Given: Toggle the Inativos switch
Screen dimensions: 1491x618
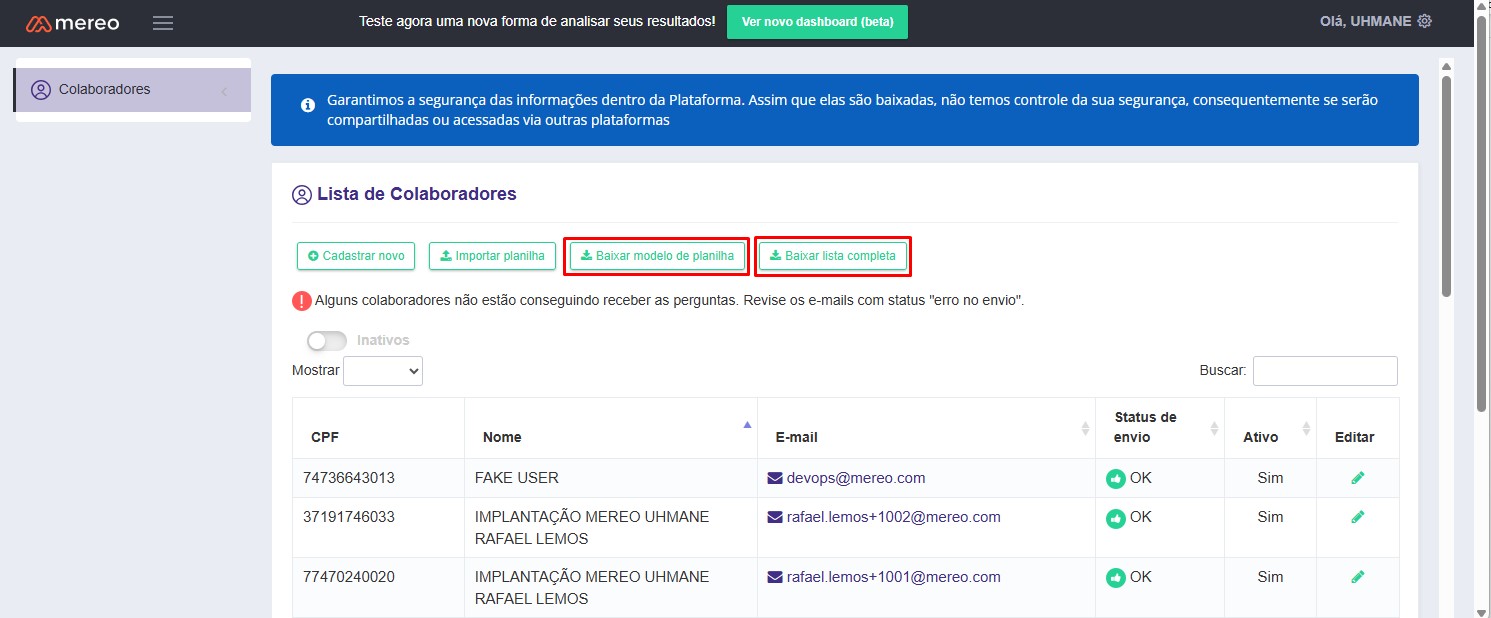Looking at the screenshot, I should point(327,341).
